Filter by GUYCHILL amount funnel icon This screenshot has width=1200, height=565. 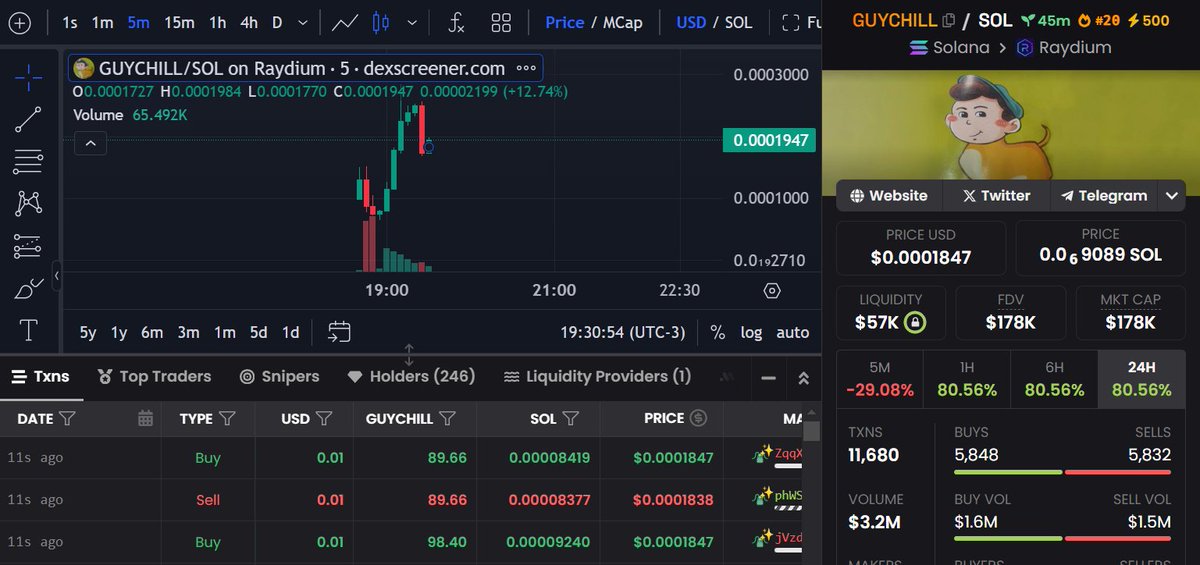(448, 418)
